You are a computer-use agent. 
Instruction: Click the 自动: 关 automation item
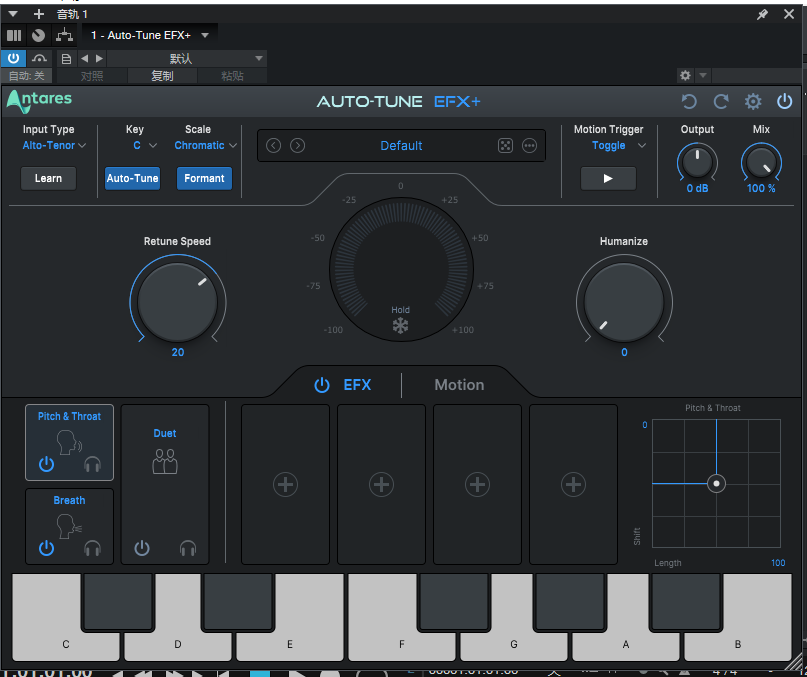27,76
